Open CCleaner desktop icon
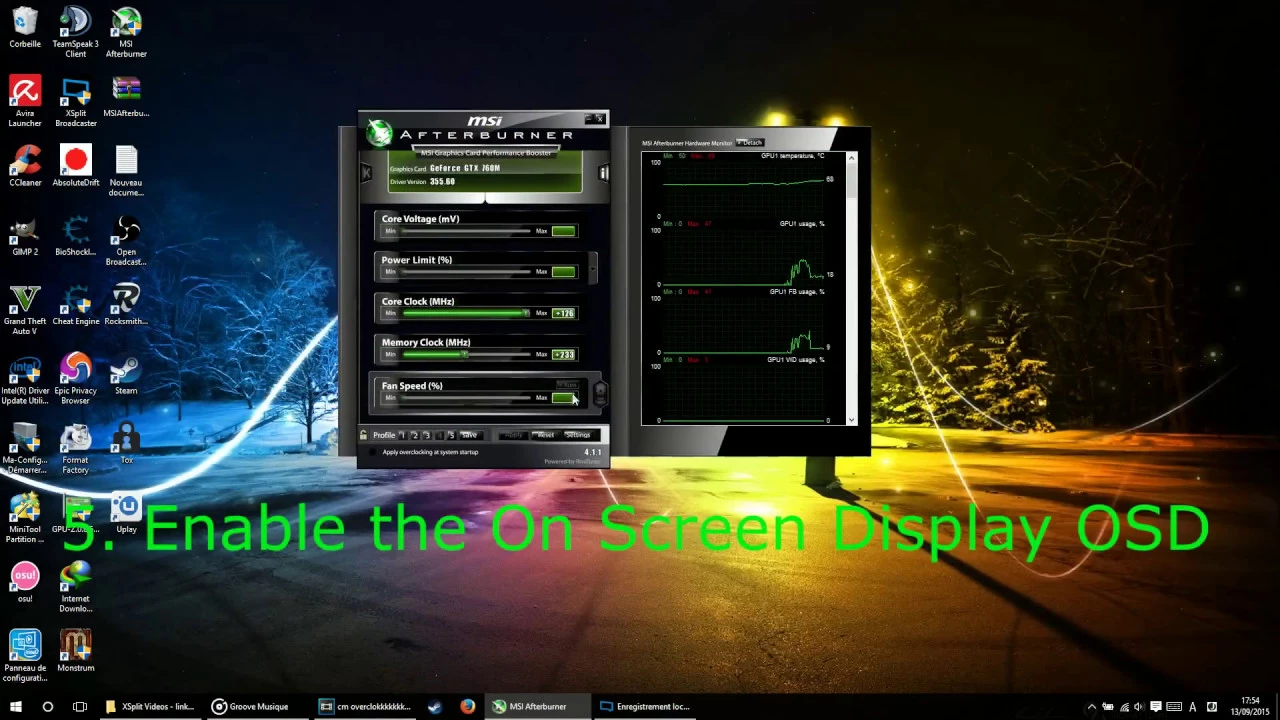The image size is (1280, 720). pos(25,166)
